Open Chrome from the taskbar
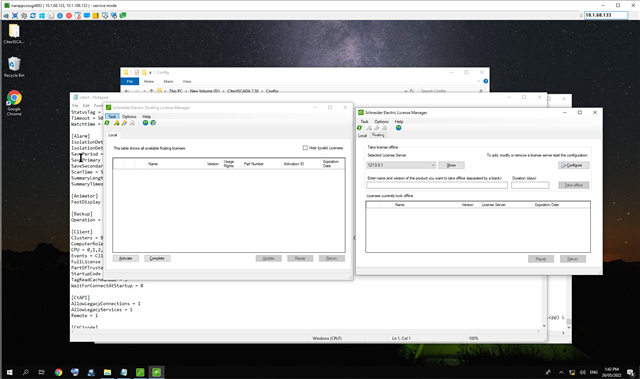This screenshot has height=379, width=640. tap(58, 372)
